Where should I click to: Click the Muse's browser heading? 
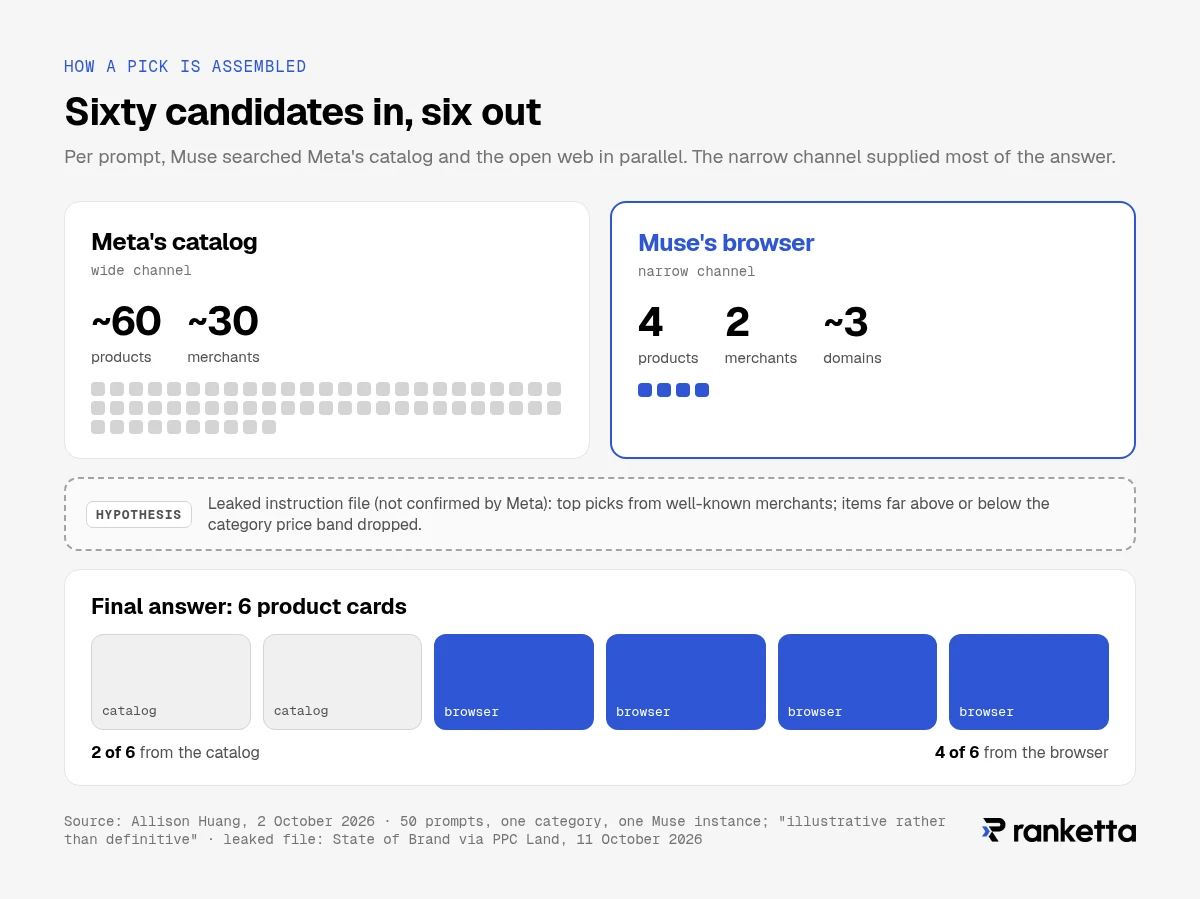tap(726, 243)
